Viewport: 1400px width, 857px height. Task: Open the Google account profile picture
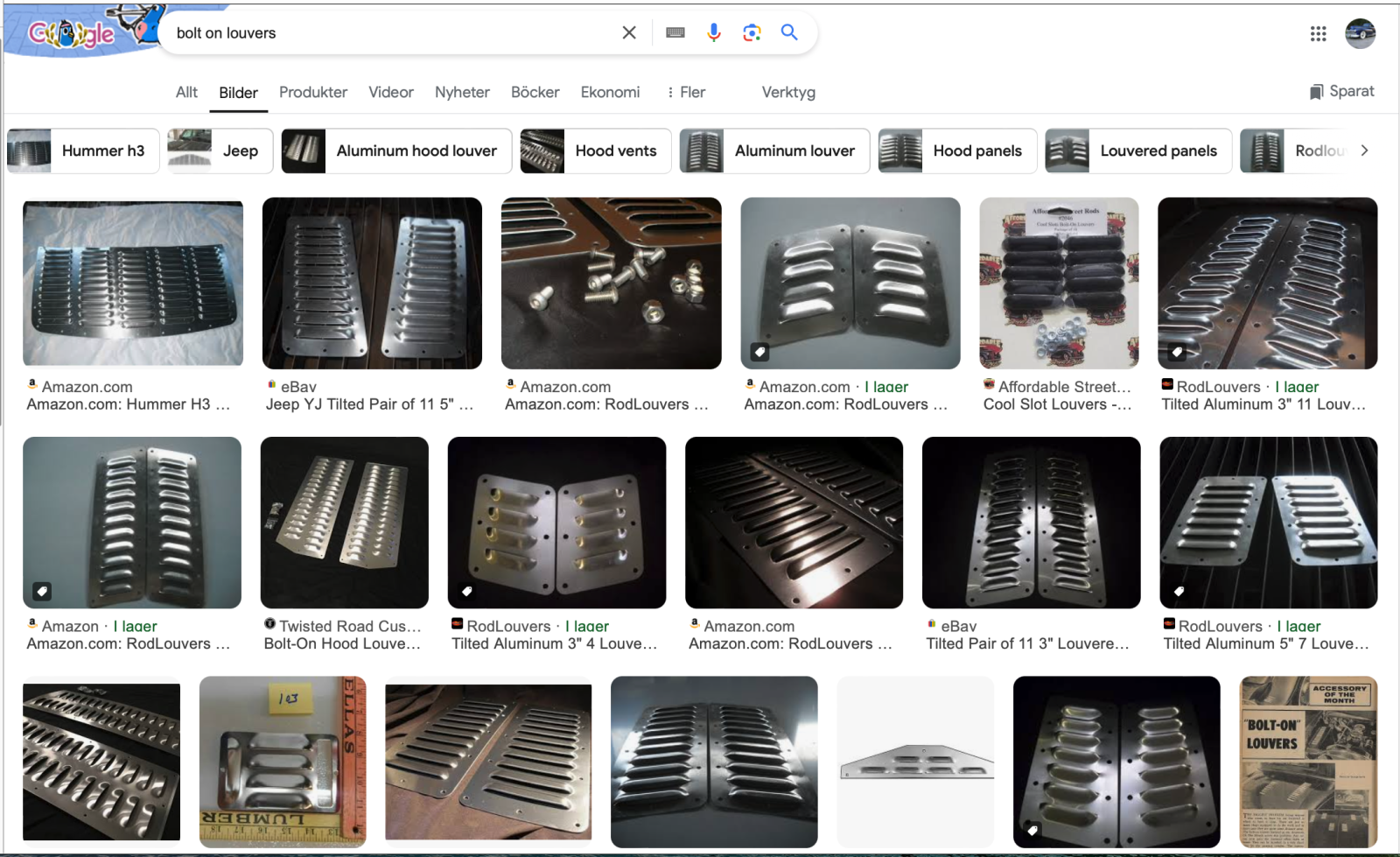click(x=1359, y=33)
